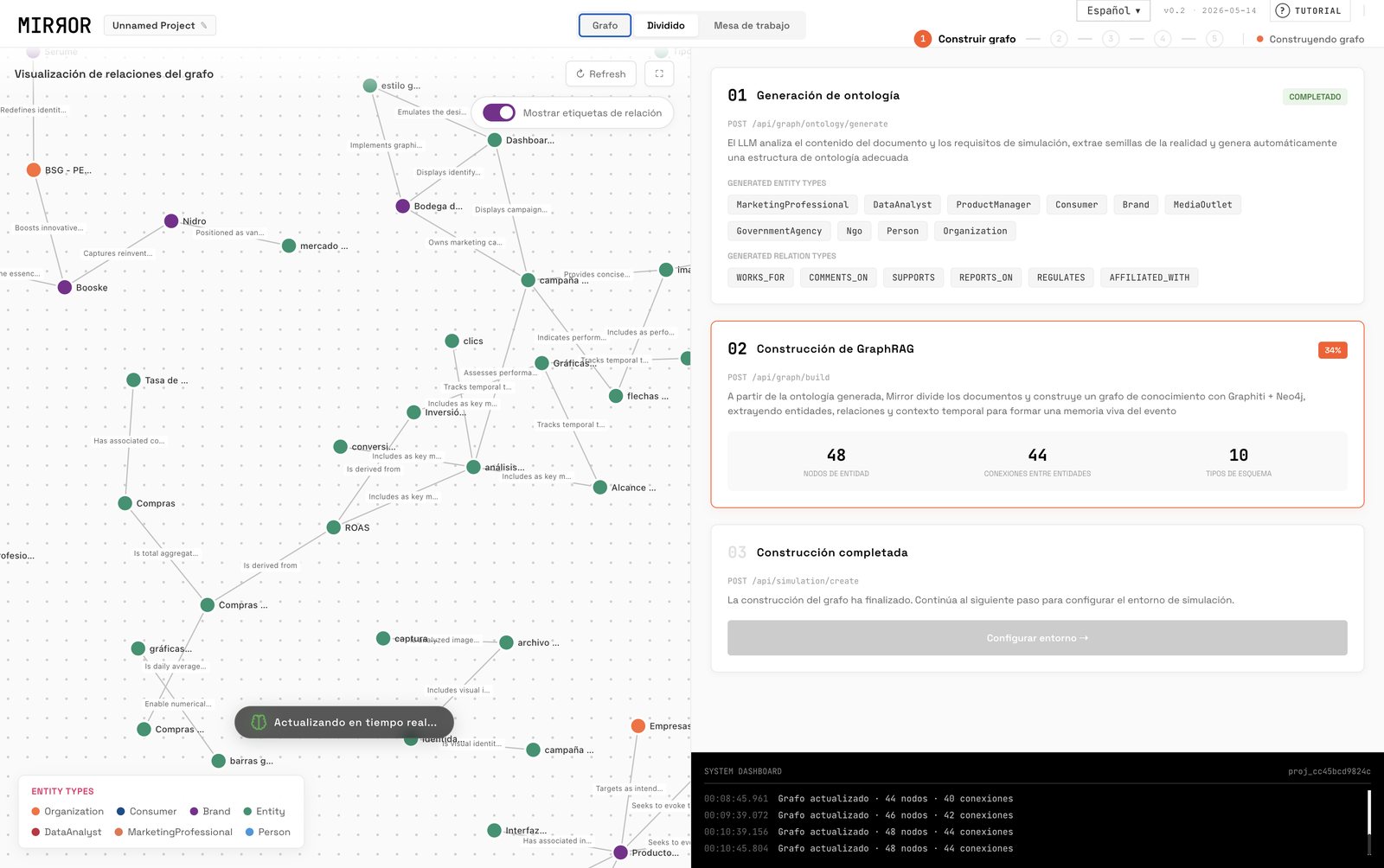Click the REPORTS_ON relation type tag
This screenshot has height=868, width=1384.
(985, 278)
